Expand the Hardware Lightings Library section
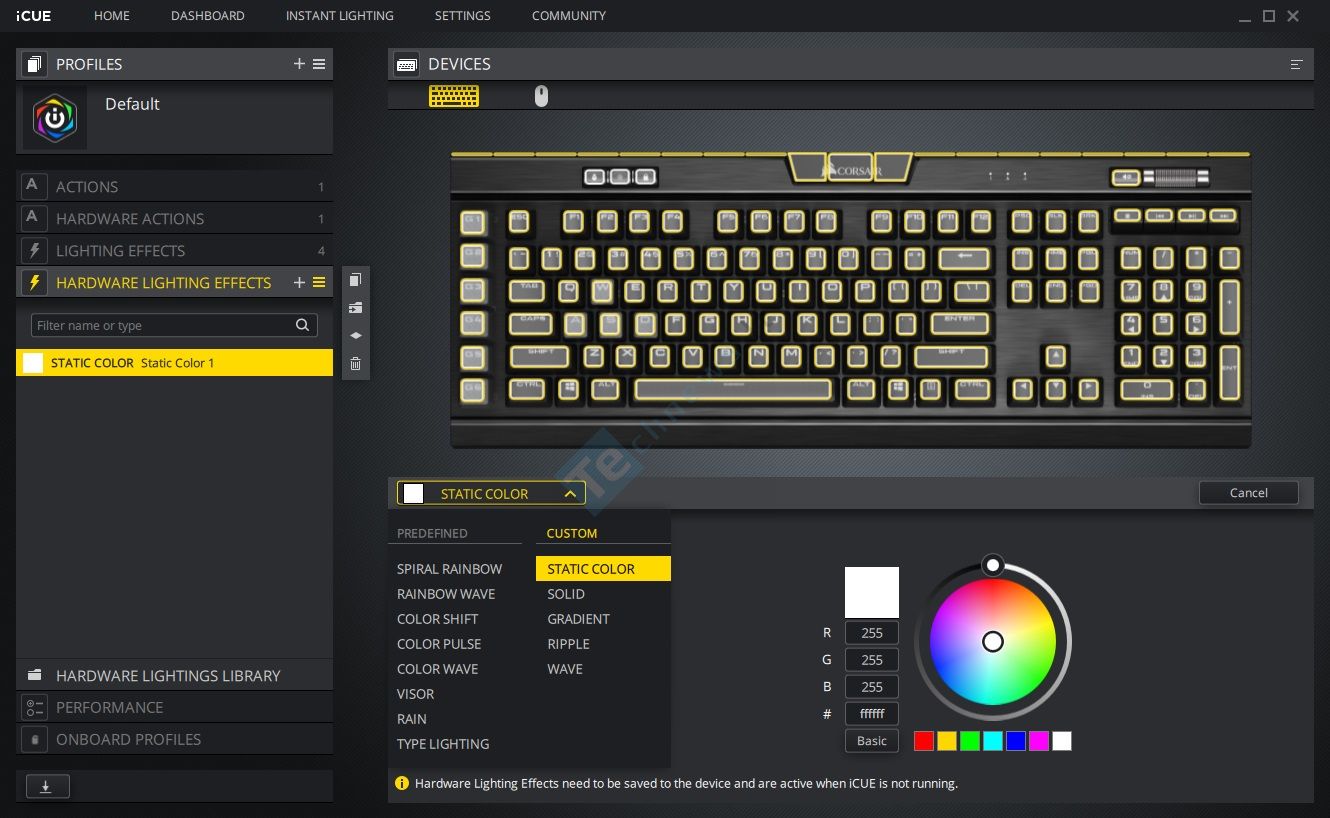This screenshot has height=818, width=1330. (x=168, y=676)
